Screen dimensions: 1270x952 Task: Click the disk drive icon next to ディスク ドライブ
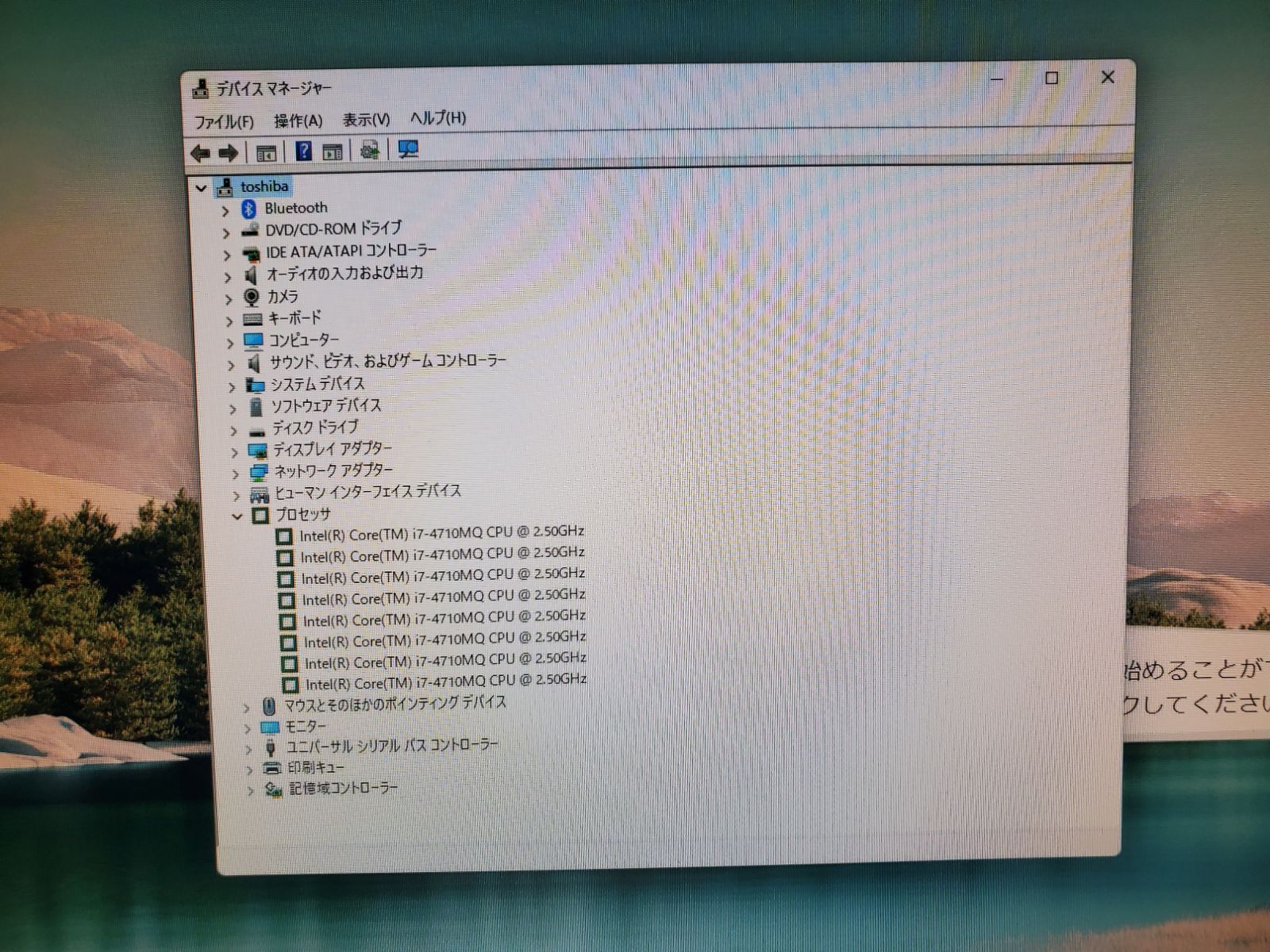pyautogui.click(x=256, y=431)
